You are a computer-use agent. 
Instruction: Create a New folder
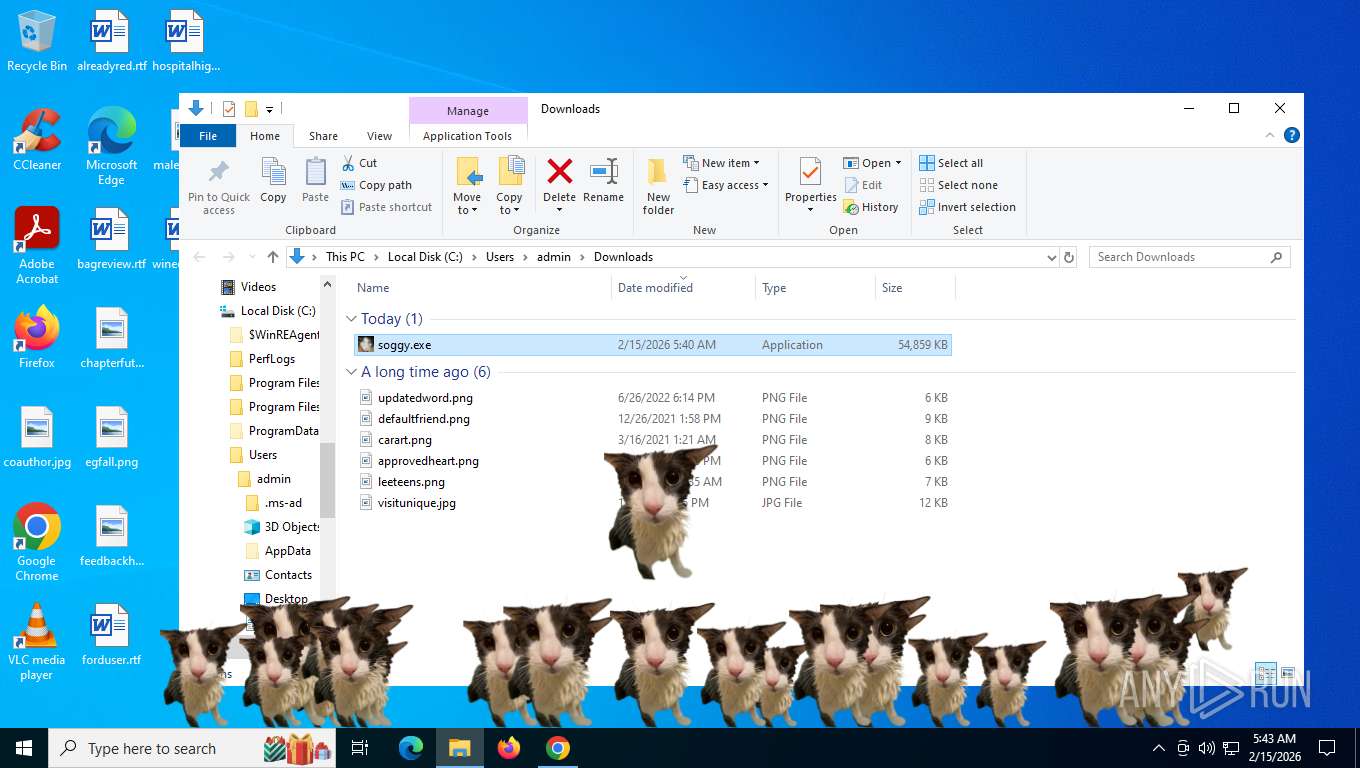coord(658,186)
